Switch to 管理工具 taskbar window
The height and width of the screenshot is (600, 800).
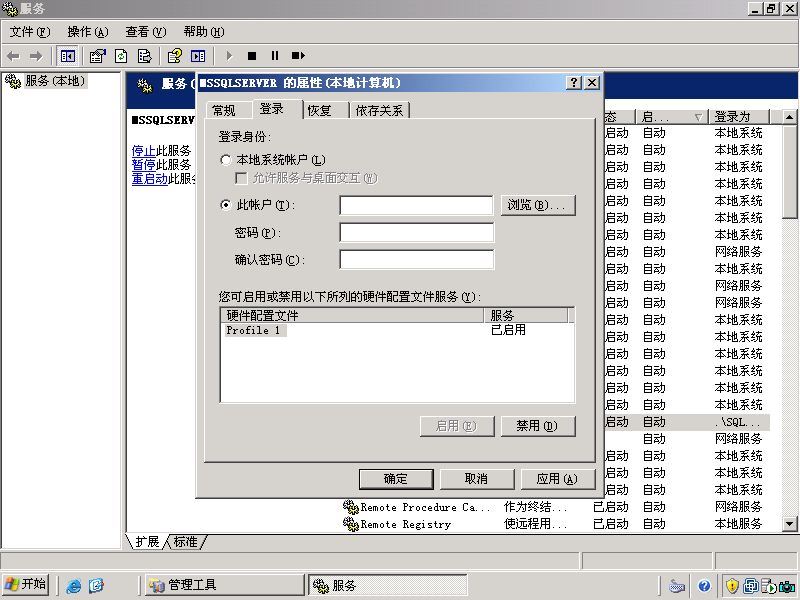coord(224,585)
